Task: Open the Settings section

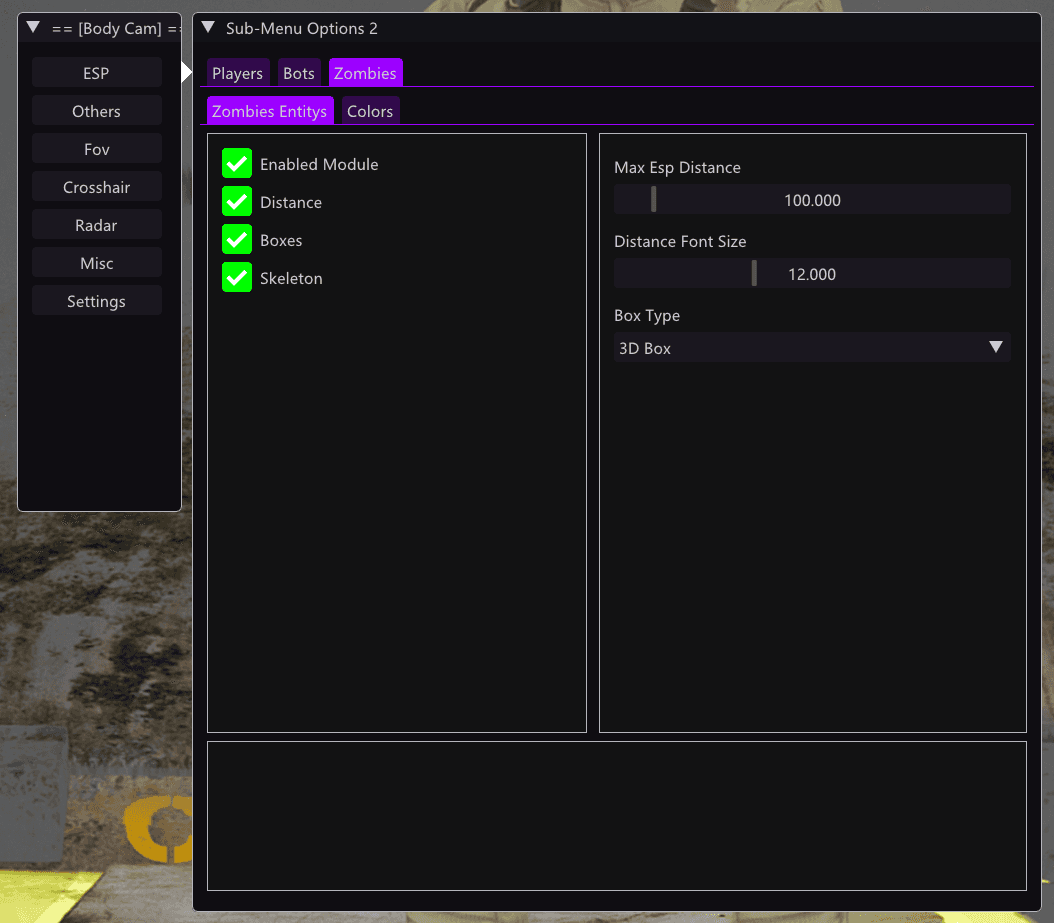Action: coord(97,300)
